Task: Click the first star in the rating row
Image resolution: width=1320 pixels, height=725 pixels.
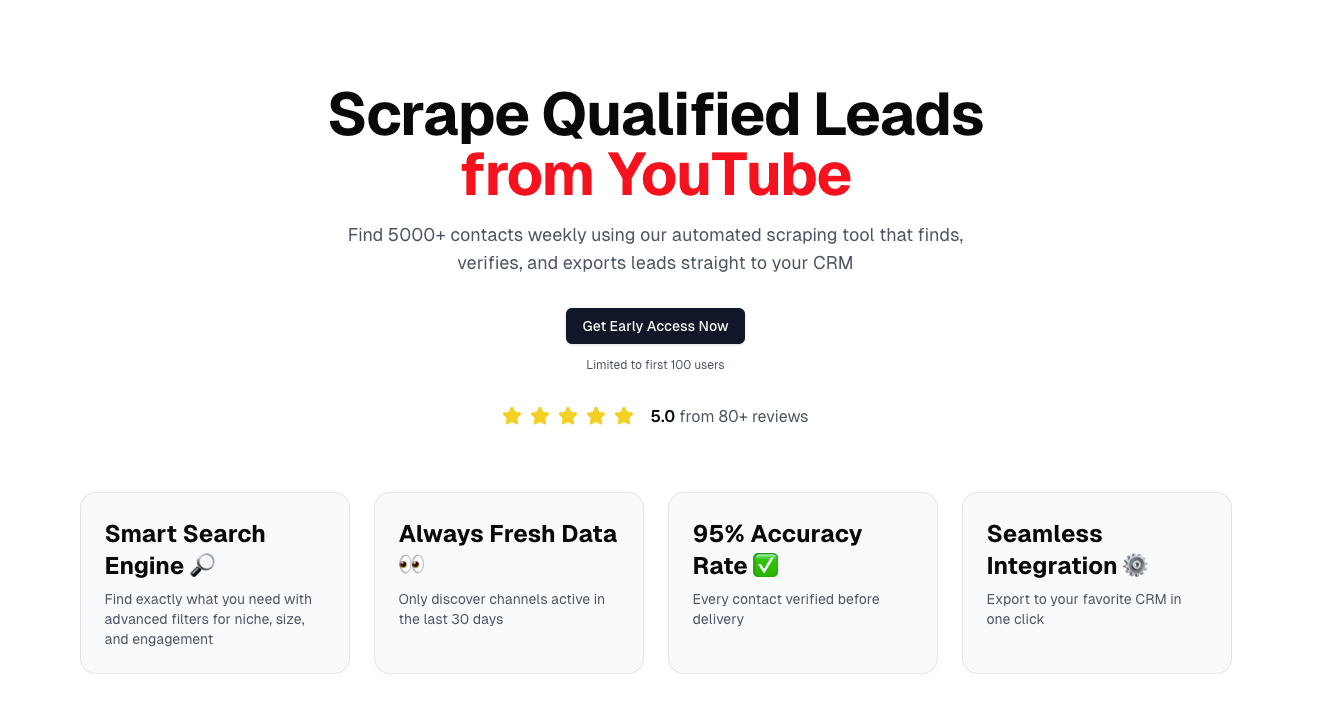Action: pos(512,415)
